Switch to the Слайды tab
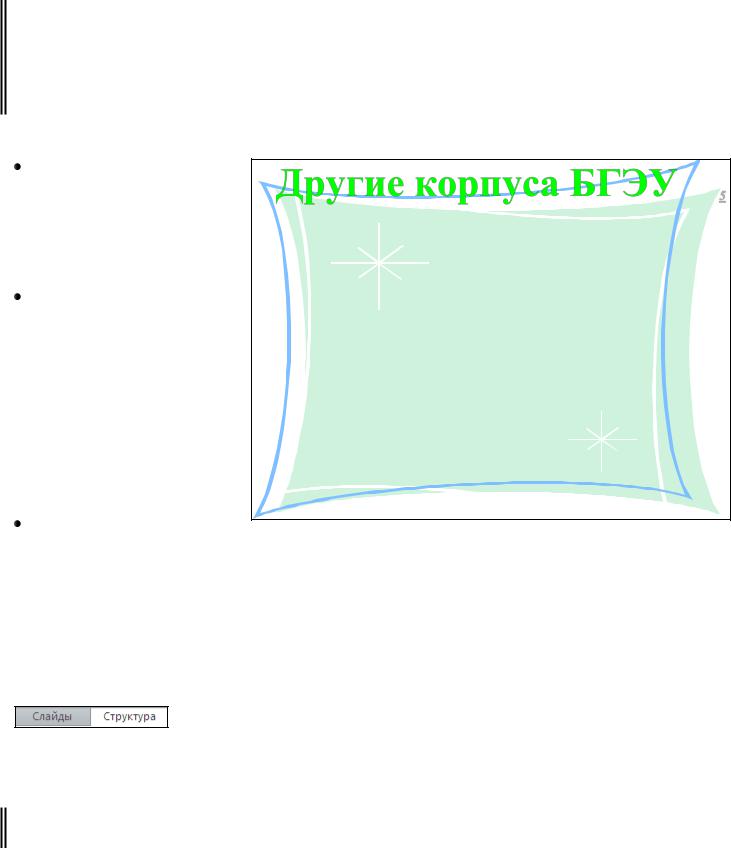The image size is (731, 848). tap(52, 717)
